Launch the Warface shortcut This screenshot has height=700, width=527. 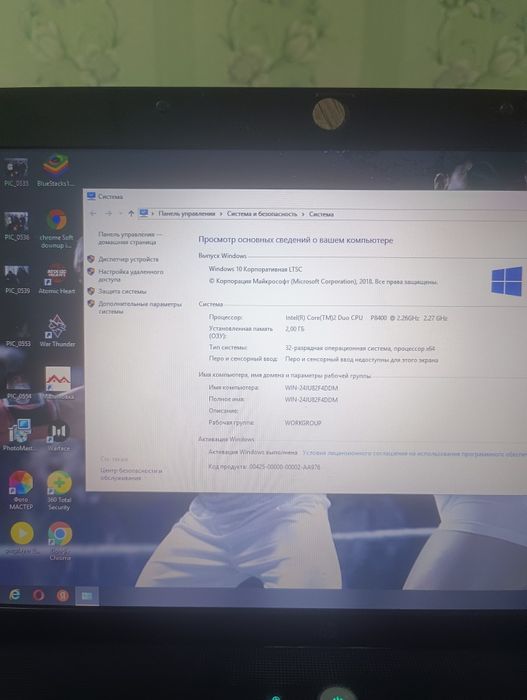pyautogui.click(x=59, y=436)
